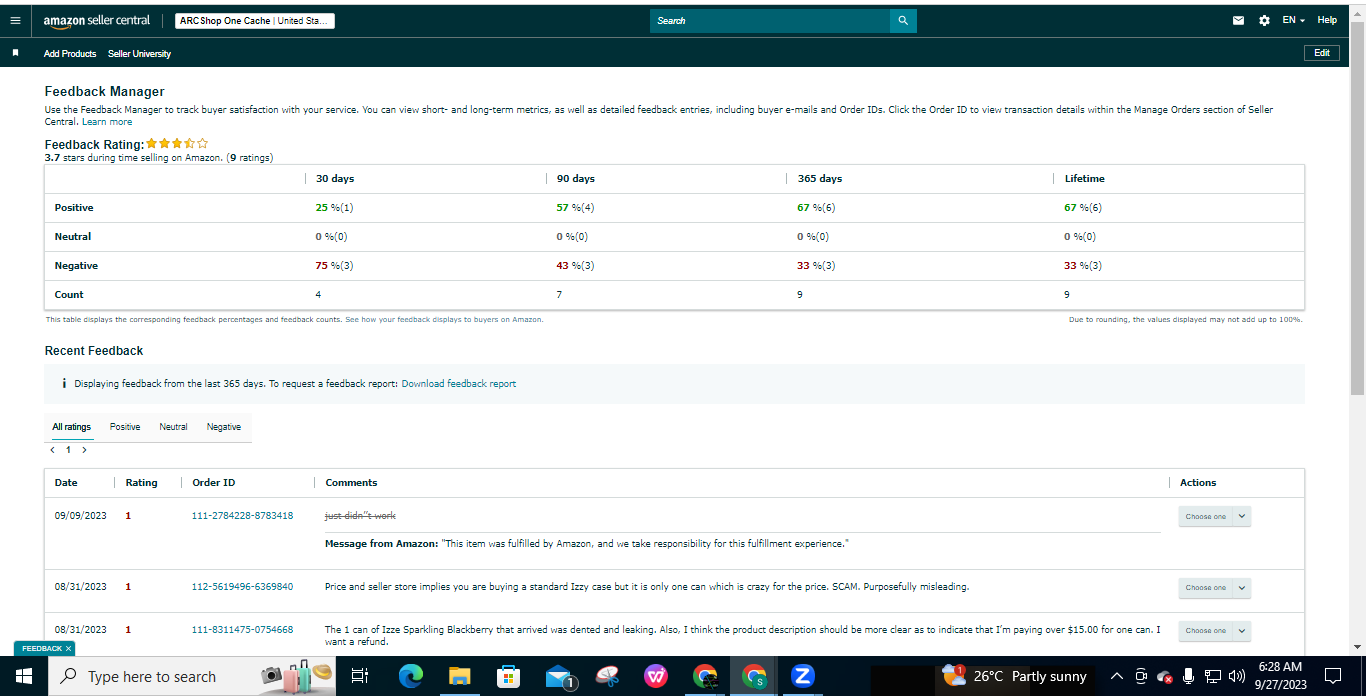Click the struck-through comment just didn't work

[360, 516]
